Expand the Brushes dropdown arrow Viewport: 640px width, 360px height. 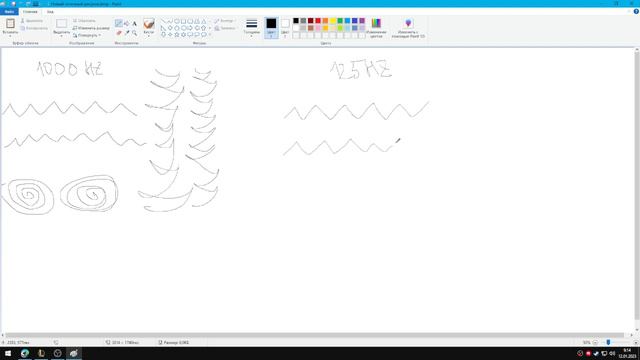(x=149, y=36)
